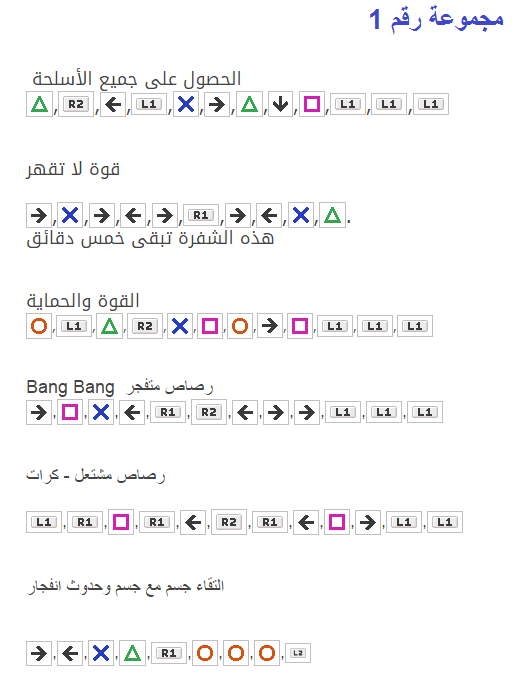This screenshot has height=700, width=527.
Task: Click the R2 button in the first code row
Action: tap(76, 104)
